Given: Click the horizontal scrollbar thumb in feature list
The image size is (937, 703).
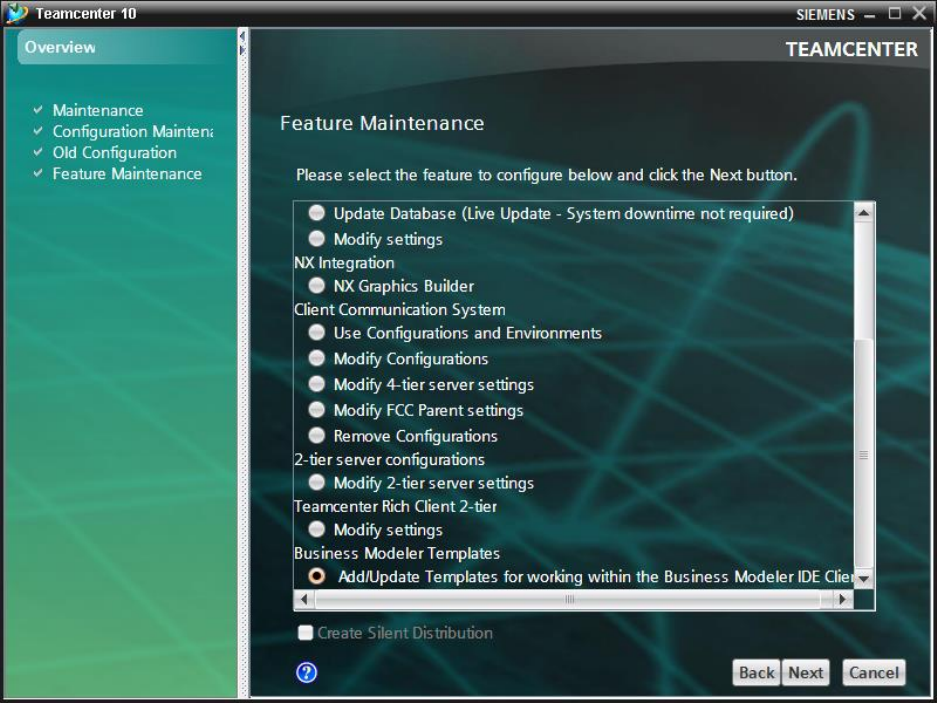Looking at the screenshot, I should (568, 598).
